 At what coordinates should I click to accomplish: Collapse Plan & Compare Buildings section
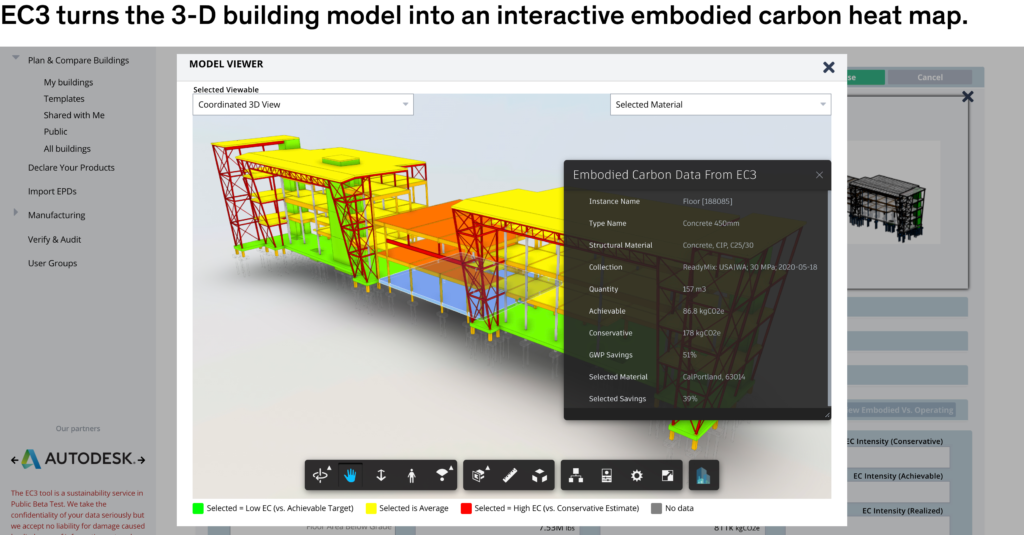(16, 58)
